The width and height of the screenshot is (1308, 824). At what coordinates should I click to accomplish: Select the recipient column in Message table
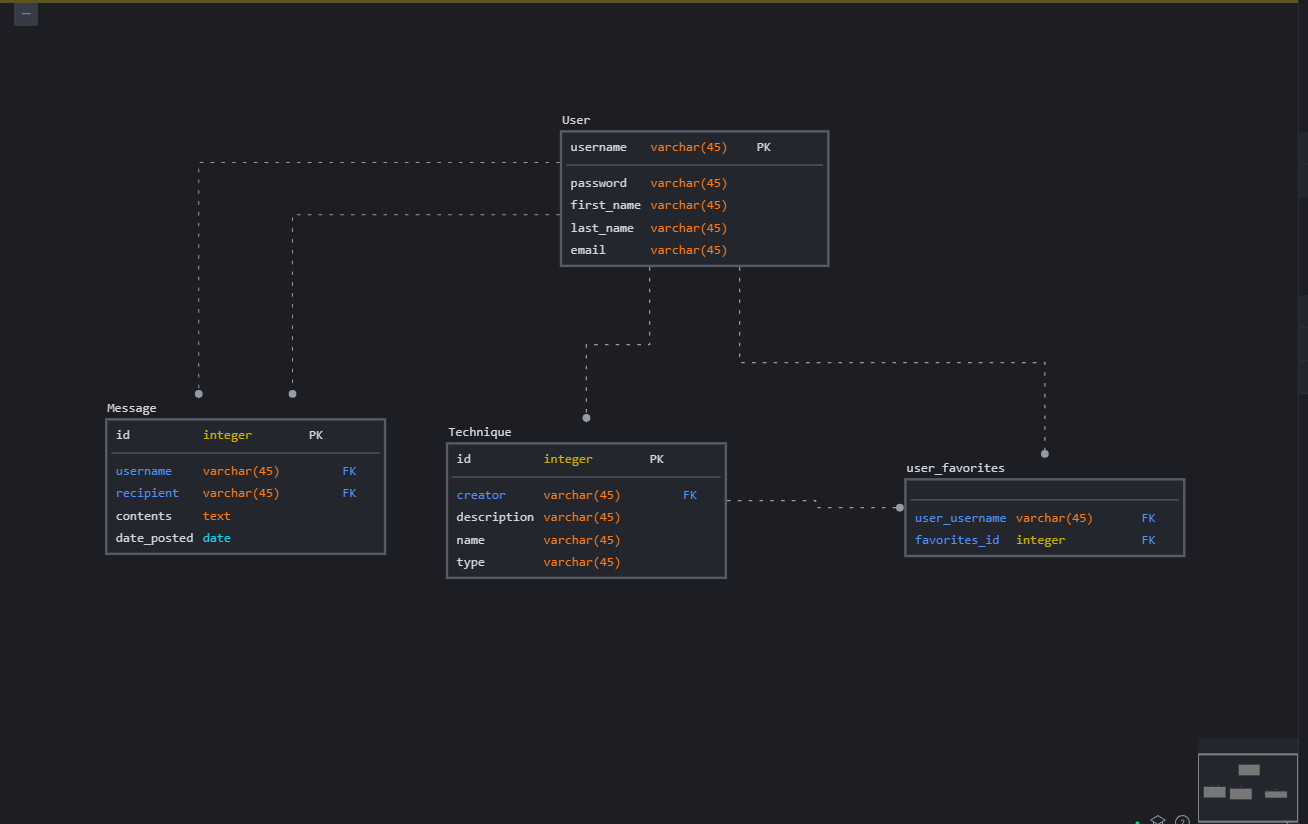147,493
